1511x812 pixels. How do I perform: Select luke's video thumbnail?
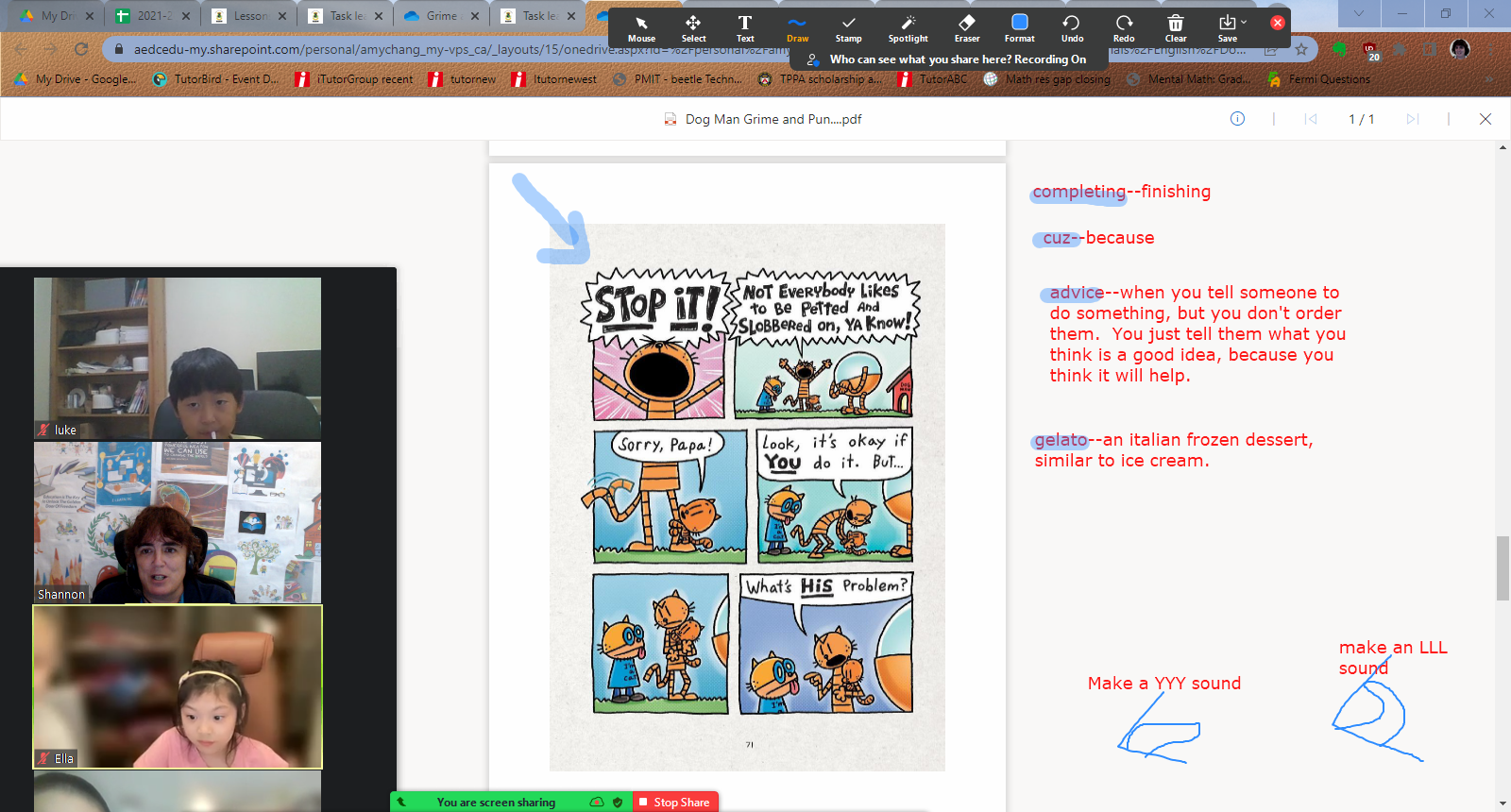(x=178, y=358)
